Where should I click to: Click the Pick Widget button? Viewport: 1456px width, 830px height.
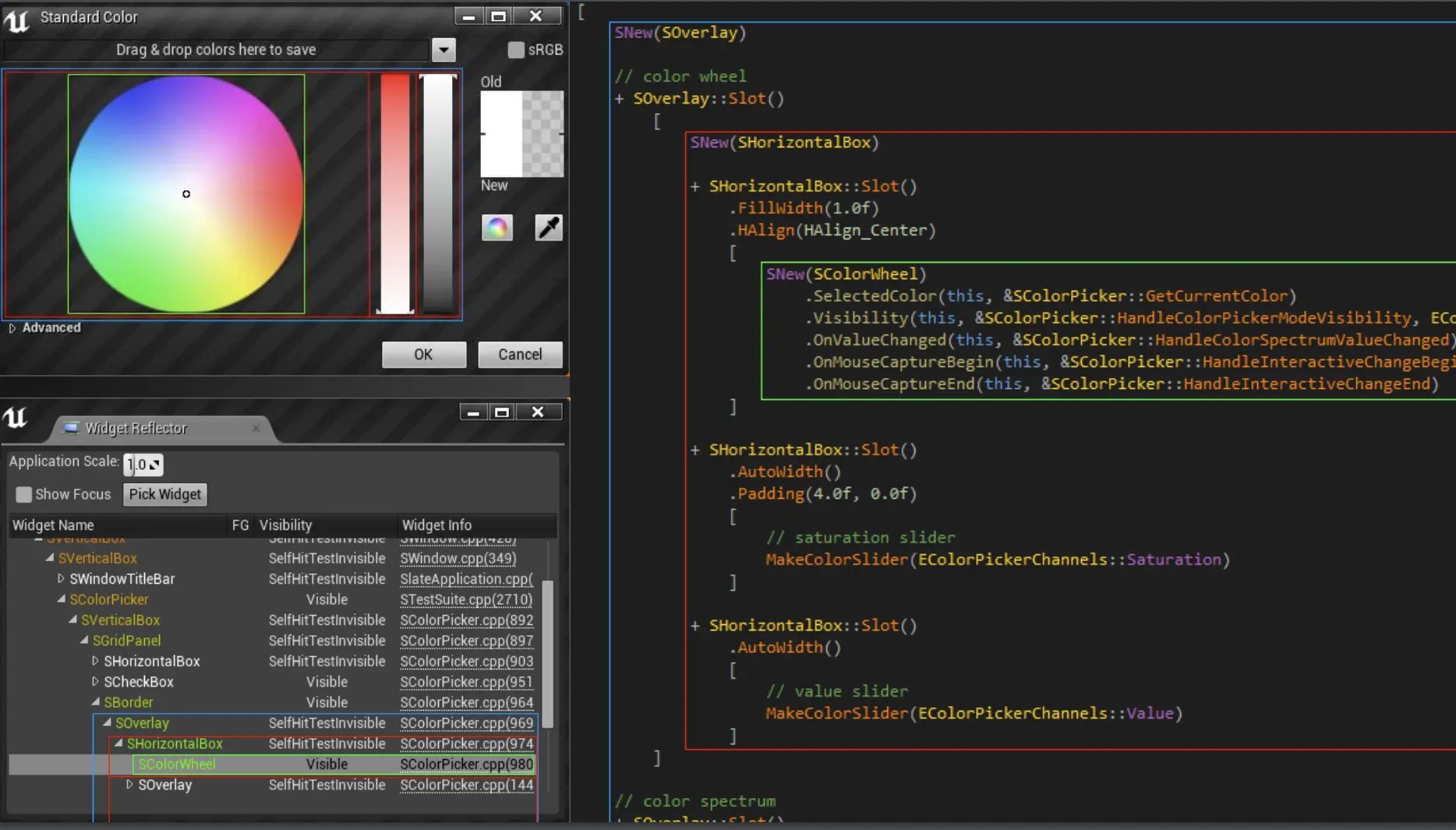[164, 494]
